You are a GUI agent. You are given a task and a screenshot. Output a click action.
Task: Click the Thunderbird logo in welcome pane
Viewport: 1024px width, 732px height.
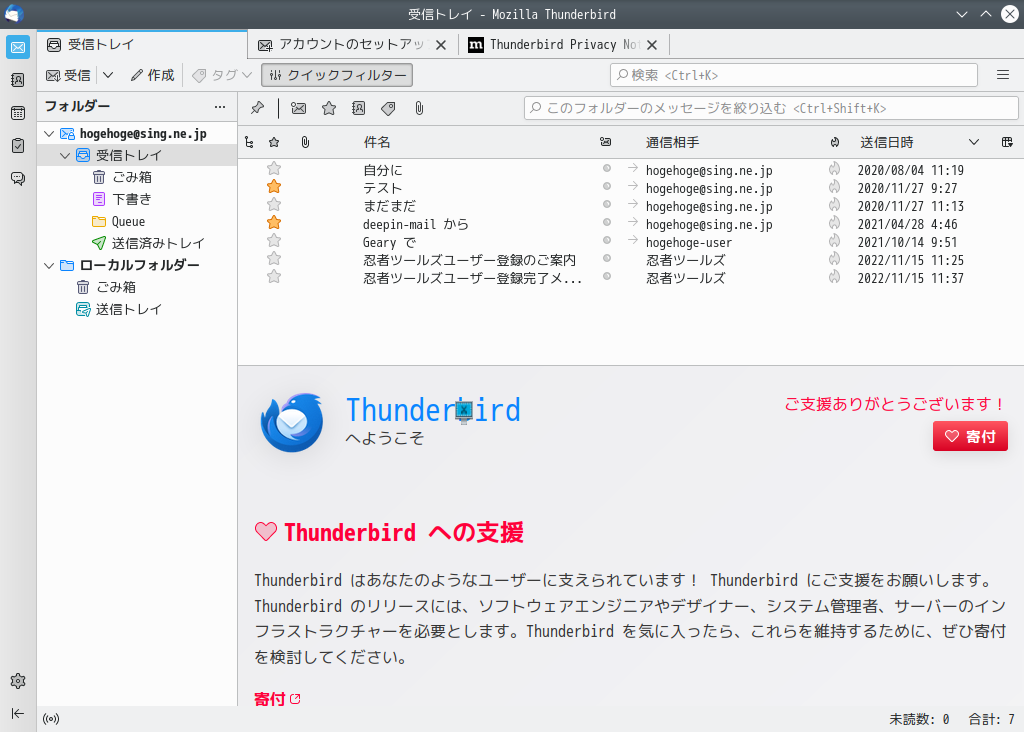292,422
